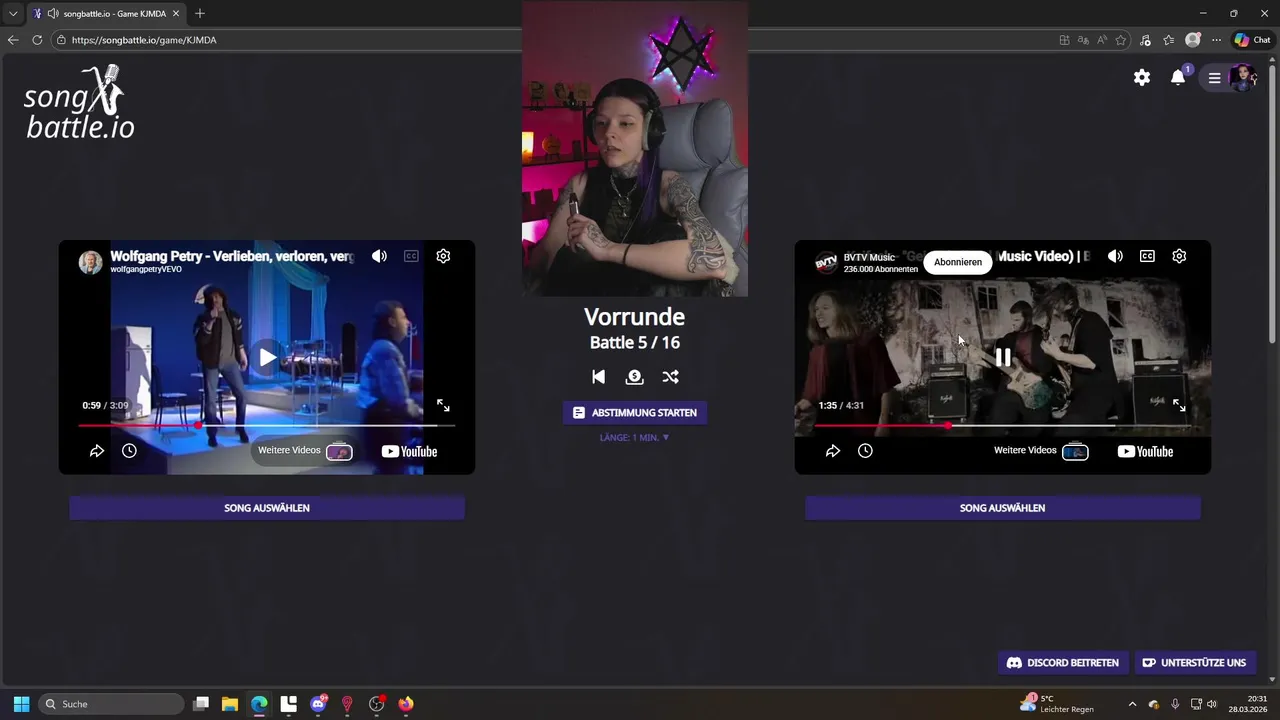Click the taskbar Suche search box
The height and width of the screenshot is (720, 1280).
pos(112,704)
